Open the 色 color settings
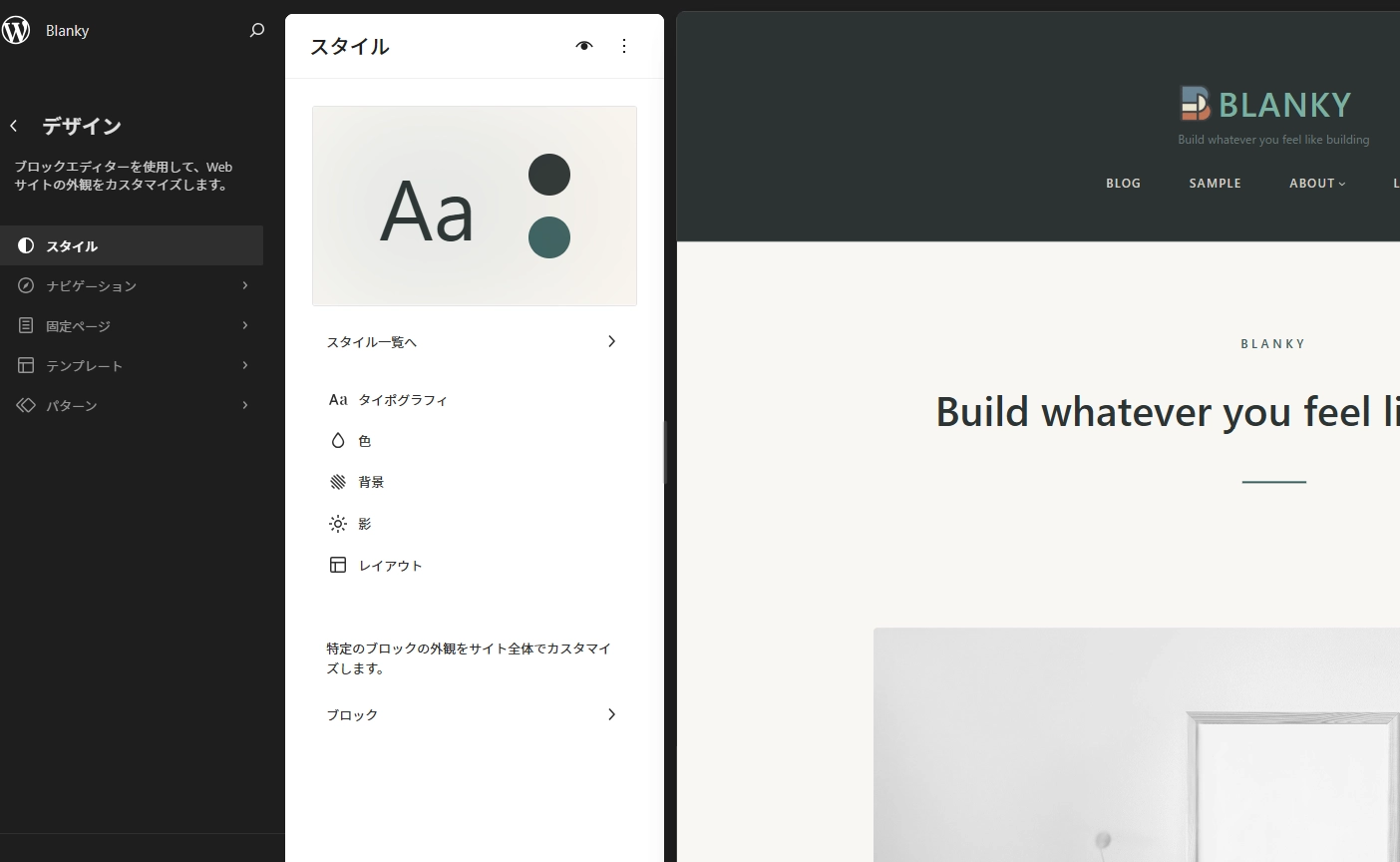 [364, 441]
